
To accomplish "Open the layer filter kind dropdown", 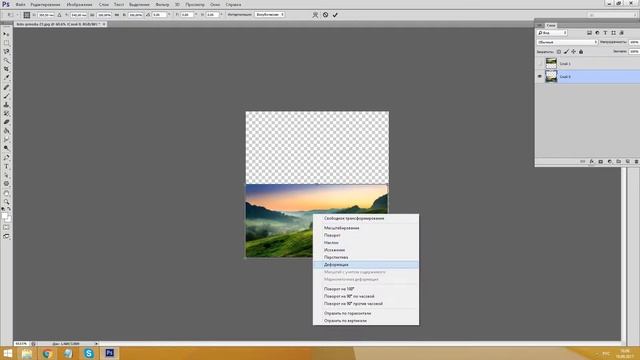I will click(x=552, y=33).
